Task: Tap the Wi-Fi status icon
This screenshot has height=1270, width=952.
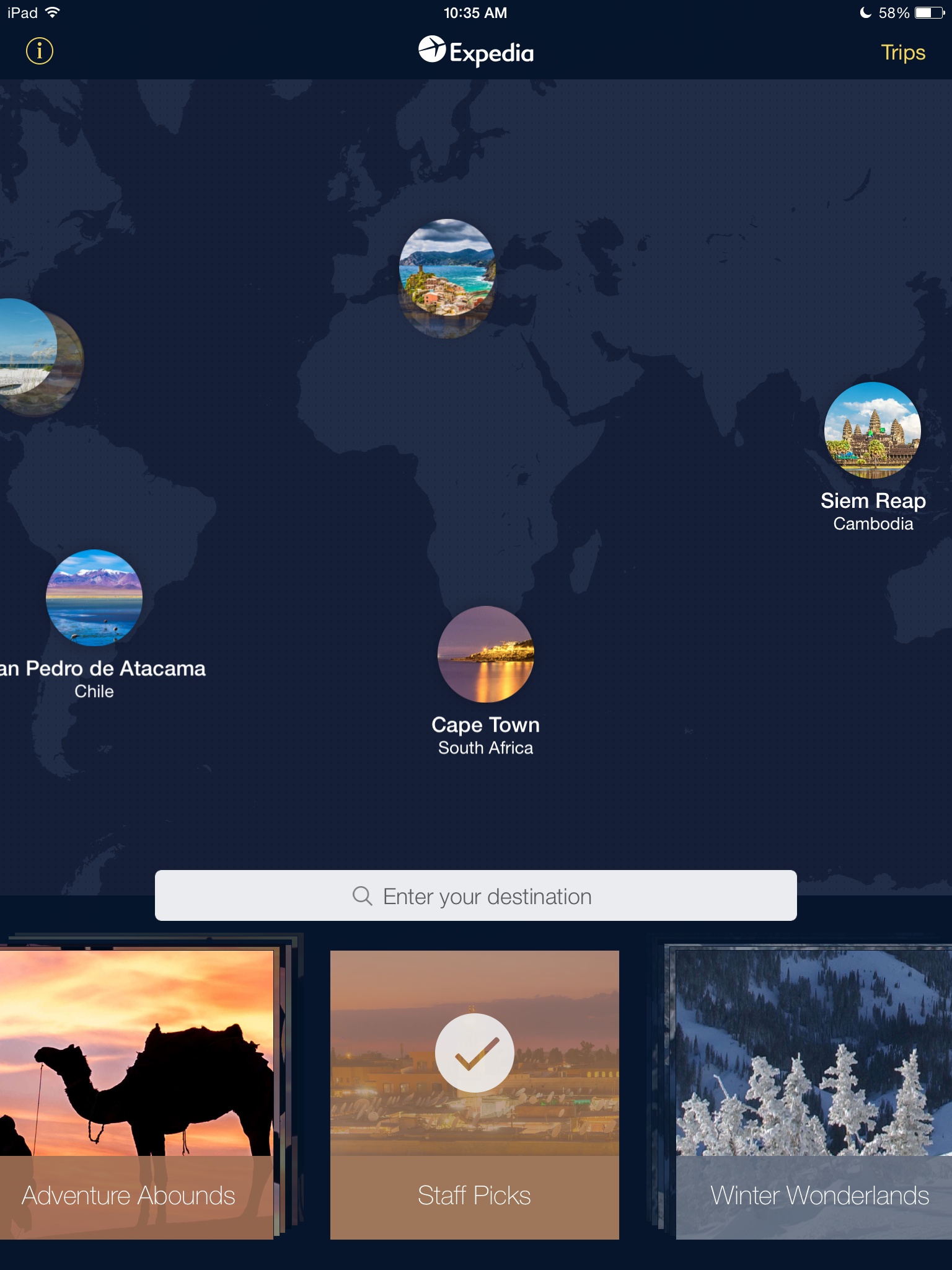Action: pyautogui.click(x=53, y=12)
